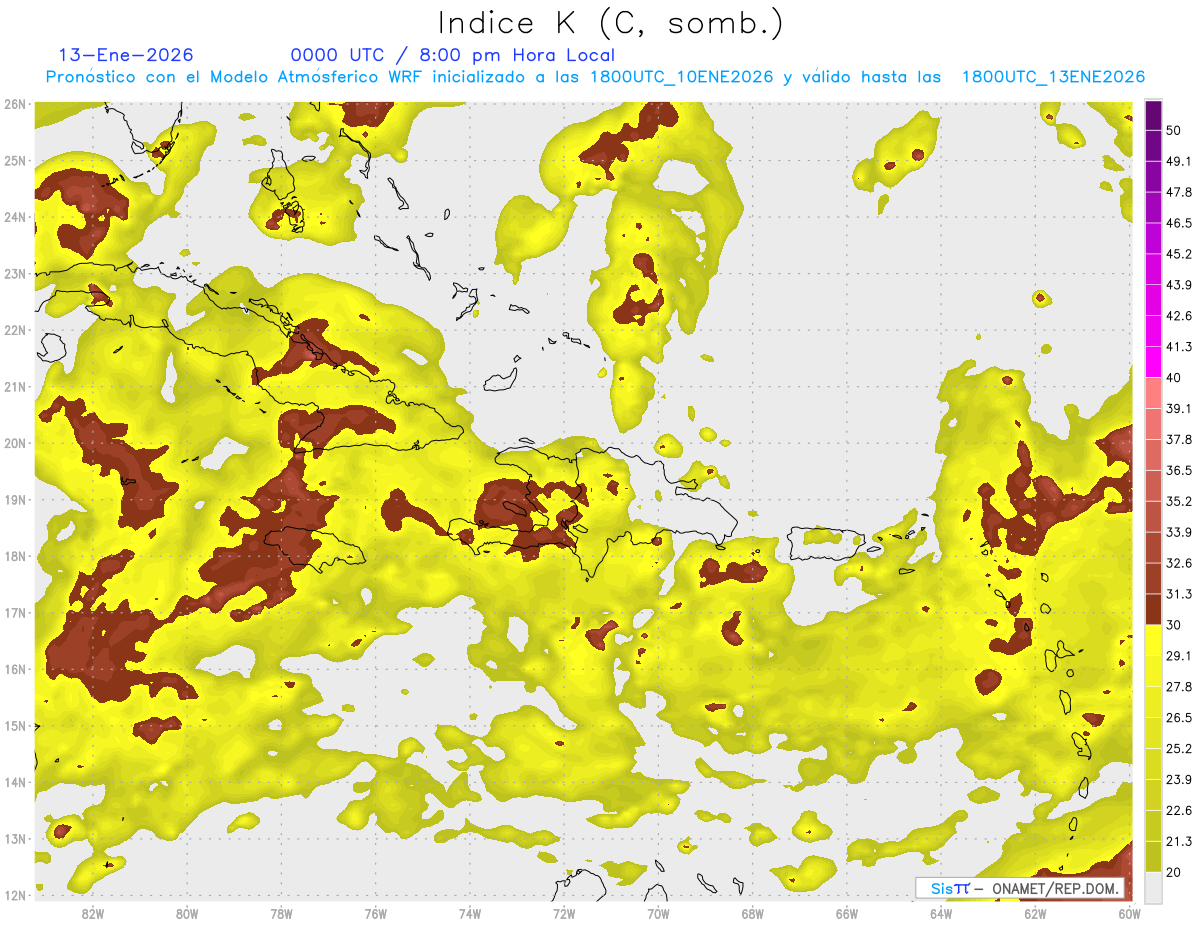Click the latitude label '18N'
1200x927 pixels.
coord(15,556)
